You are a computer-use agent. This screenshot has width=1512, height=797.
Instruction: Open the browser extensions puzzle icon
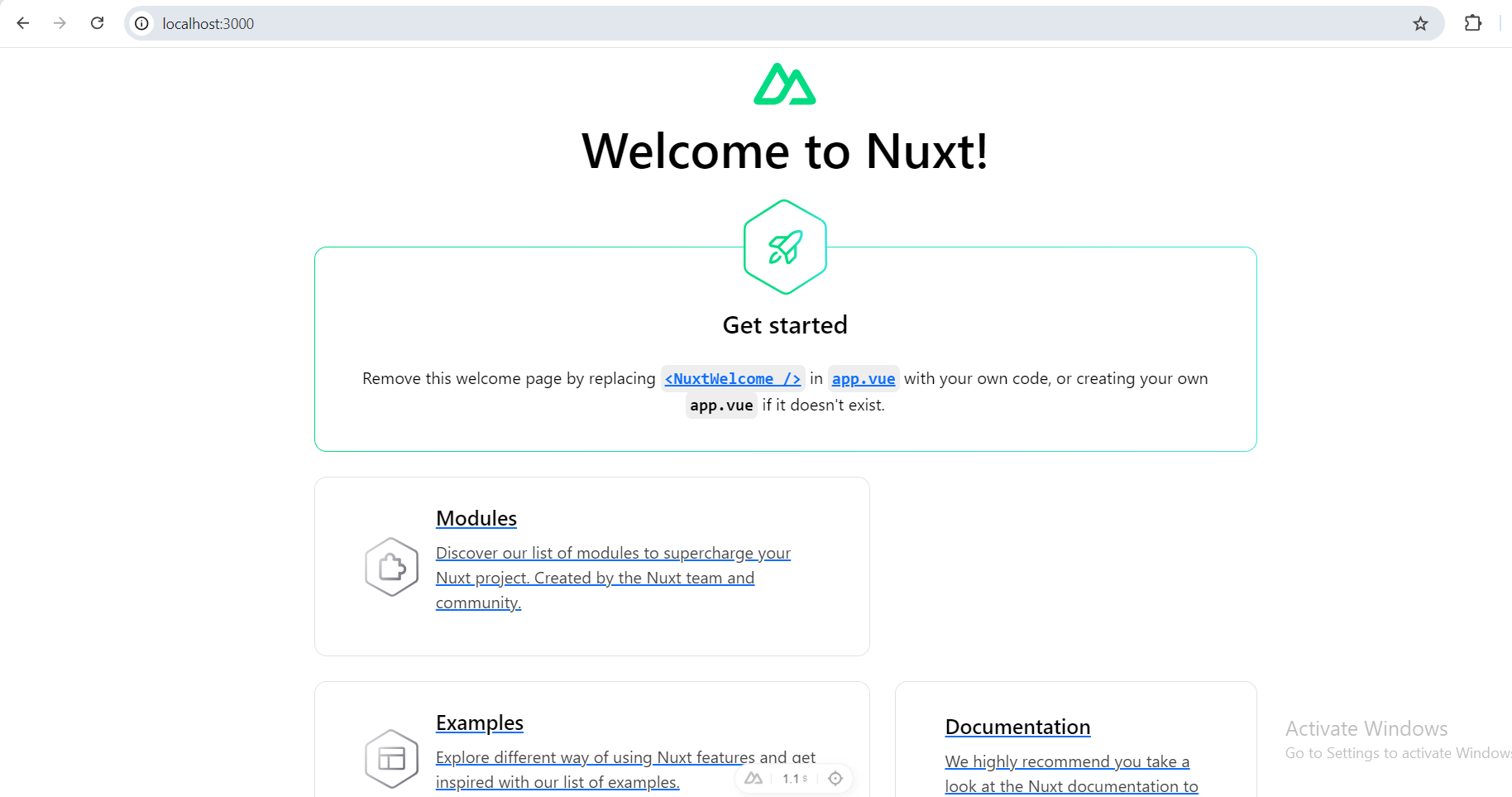(1475, 23)
